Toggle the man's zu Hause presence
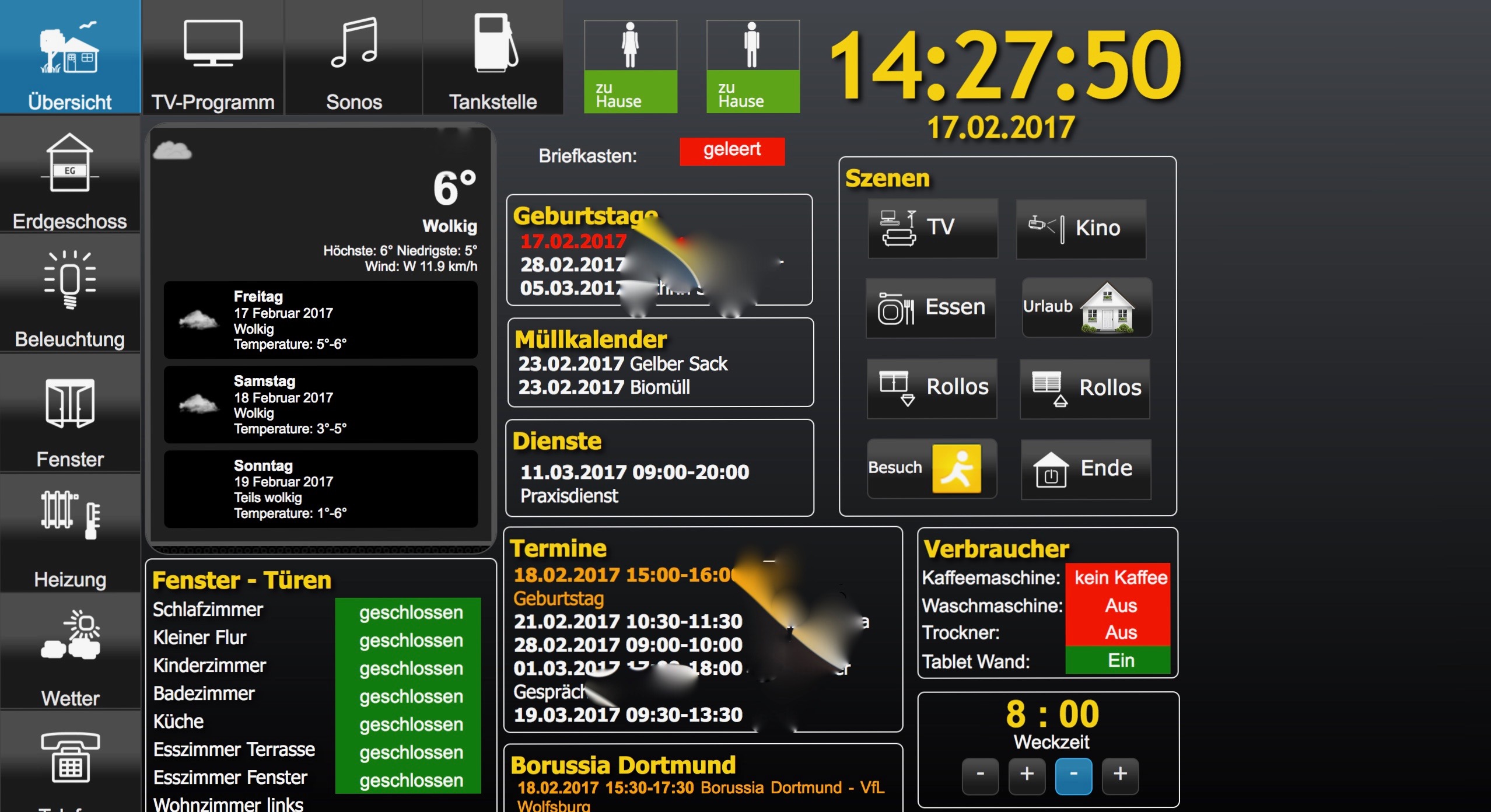Screen dimensions: 1491x812 (752, 66)
